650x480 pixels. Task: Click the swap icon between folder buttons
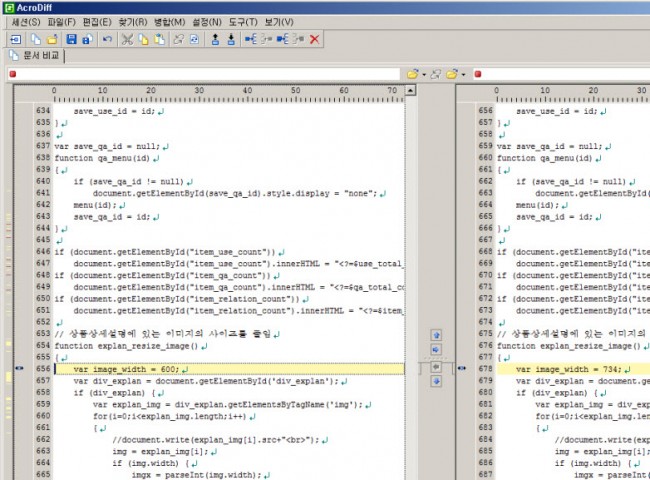tap(438, 74)
